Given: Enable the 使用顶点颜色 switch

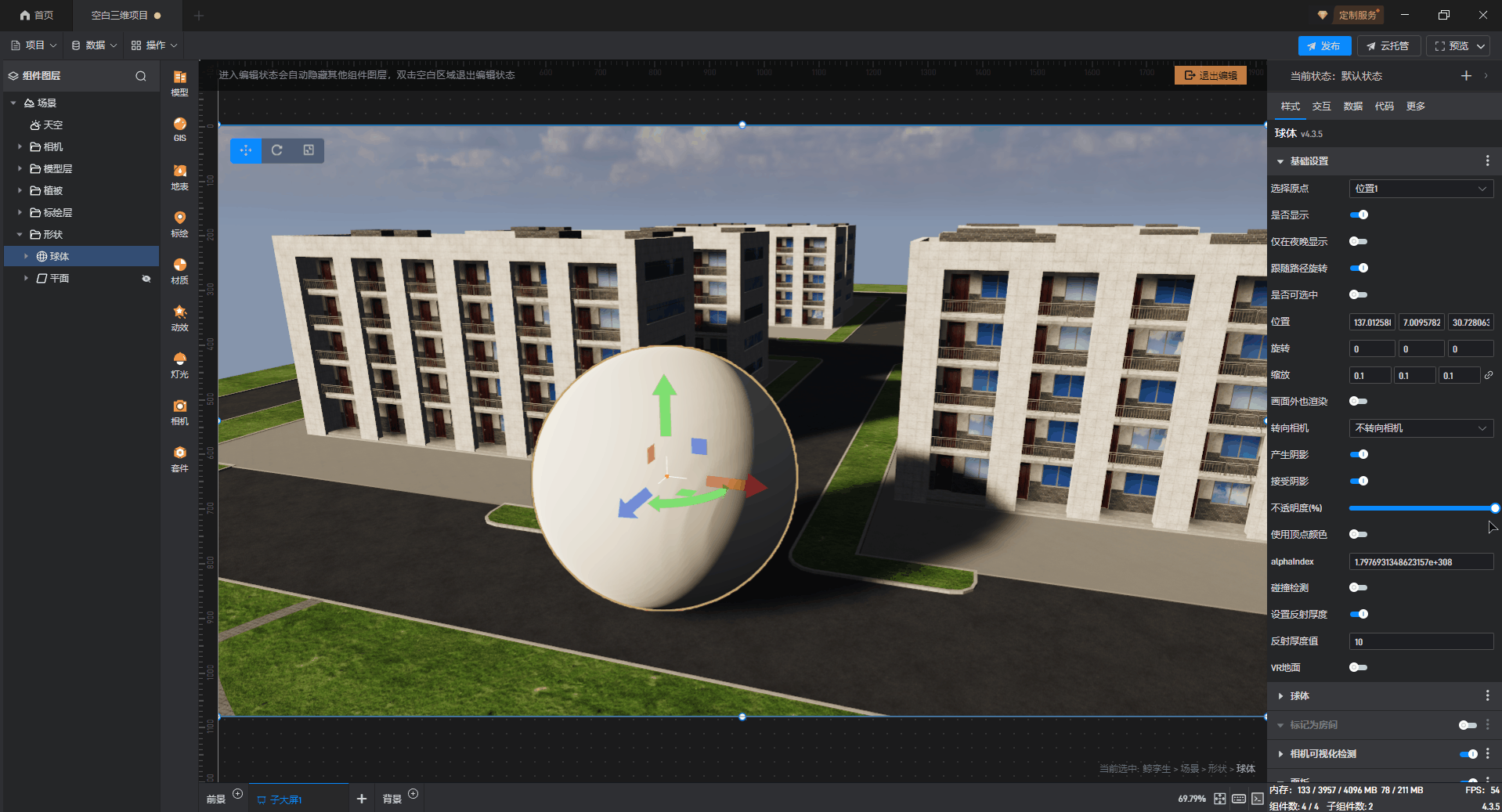Looking at the screenshot, I should click(1359, 534).
